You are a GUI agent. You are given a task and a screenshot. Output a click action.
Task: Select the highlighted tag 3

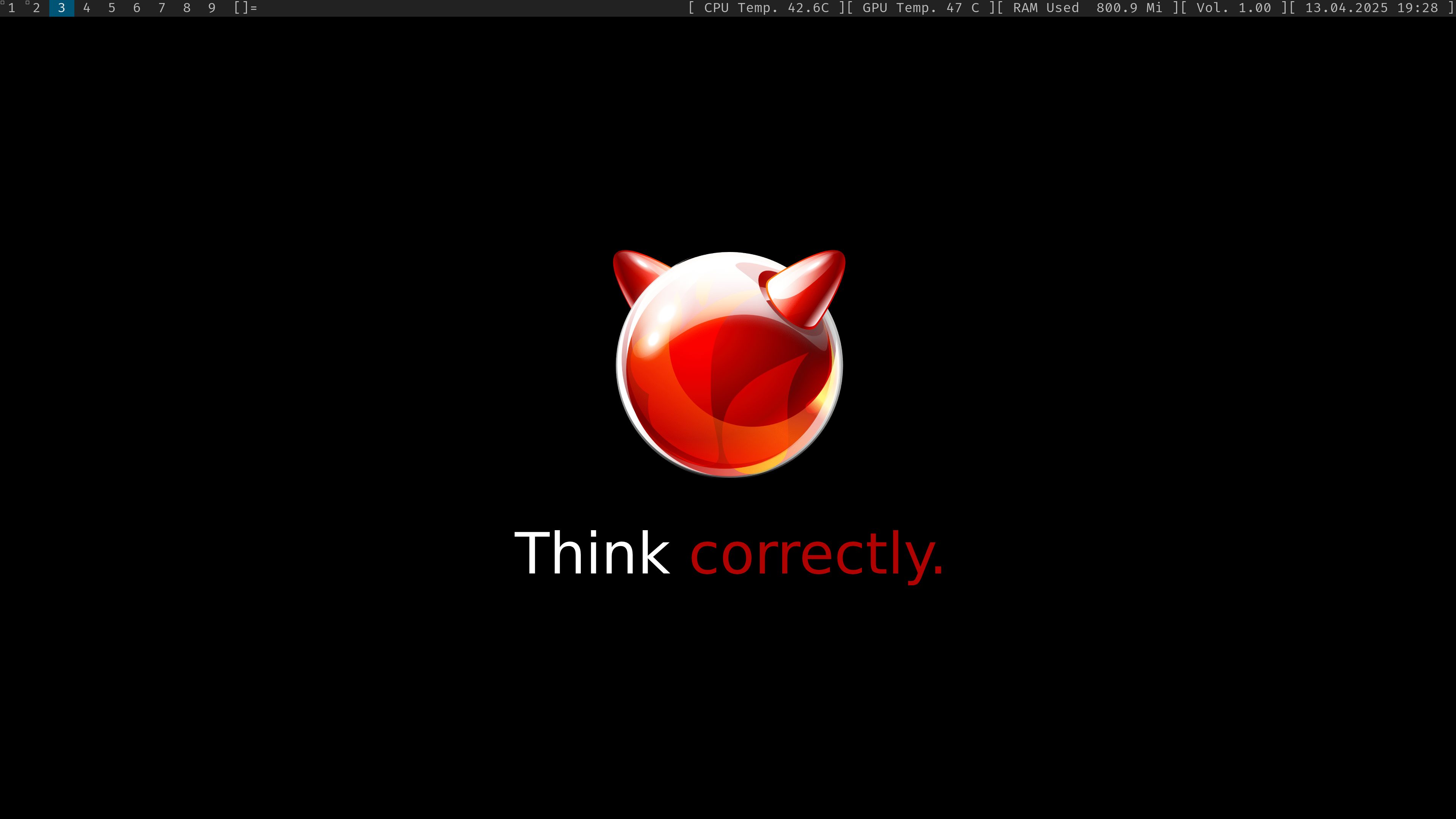pyautogui.click(x=61, y=8)
